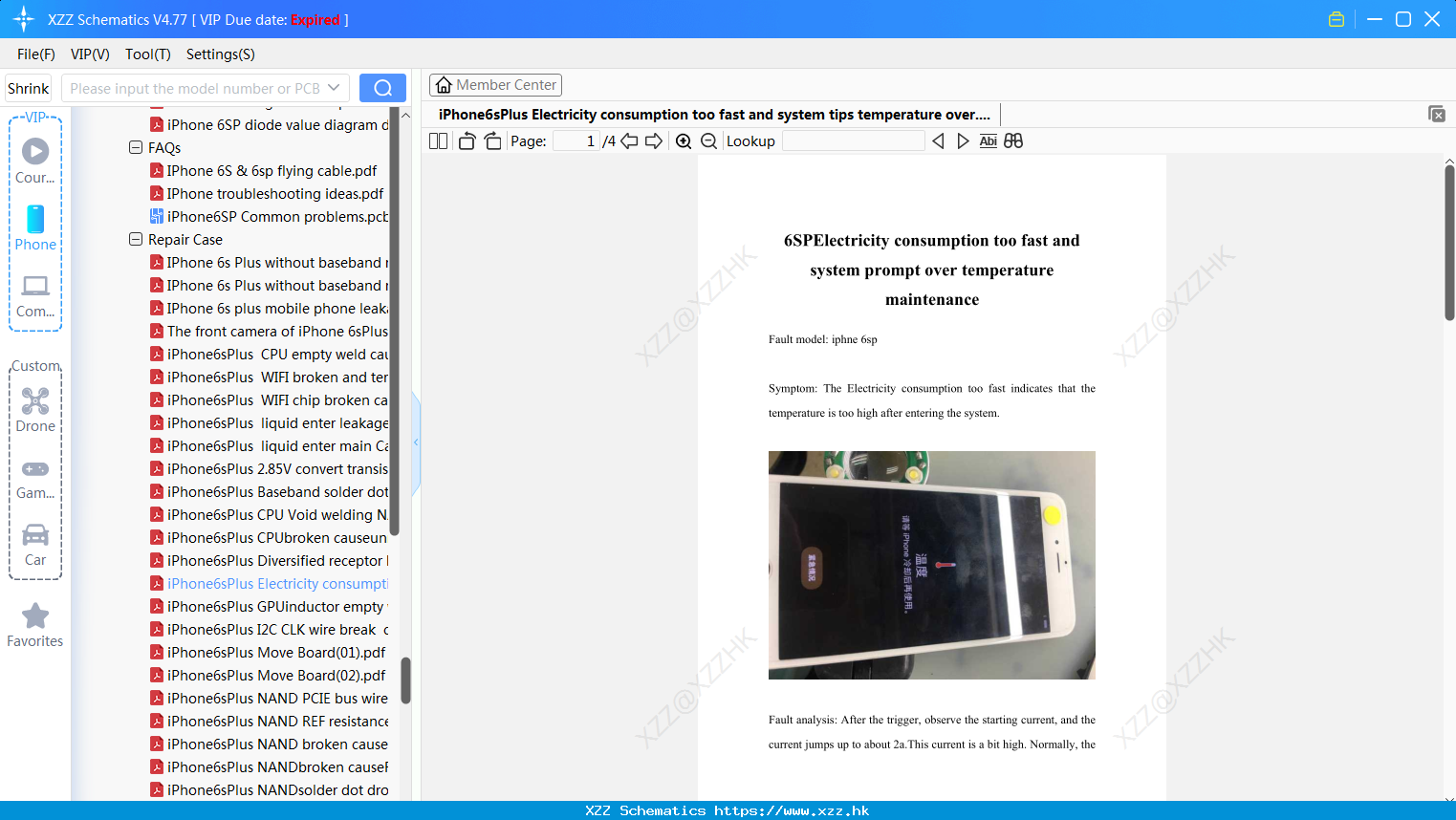Click the overheating iPhone photo in document
Screen dimensions: 1456x820
932,565
